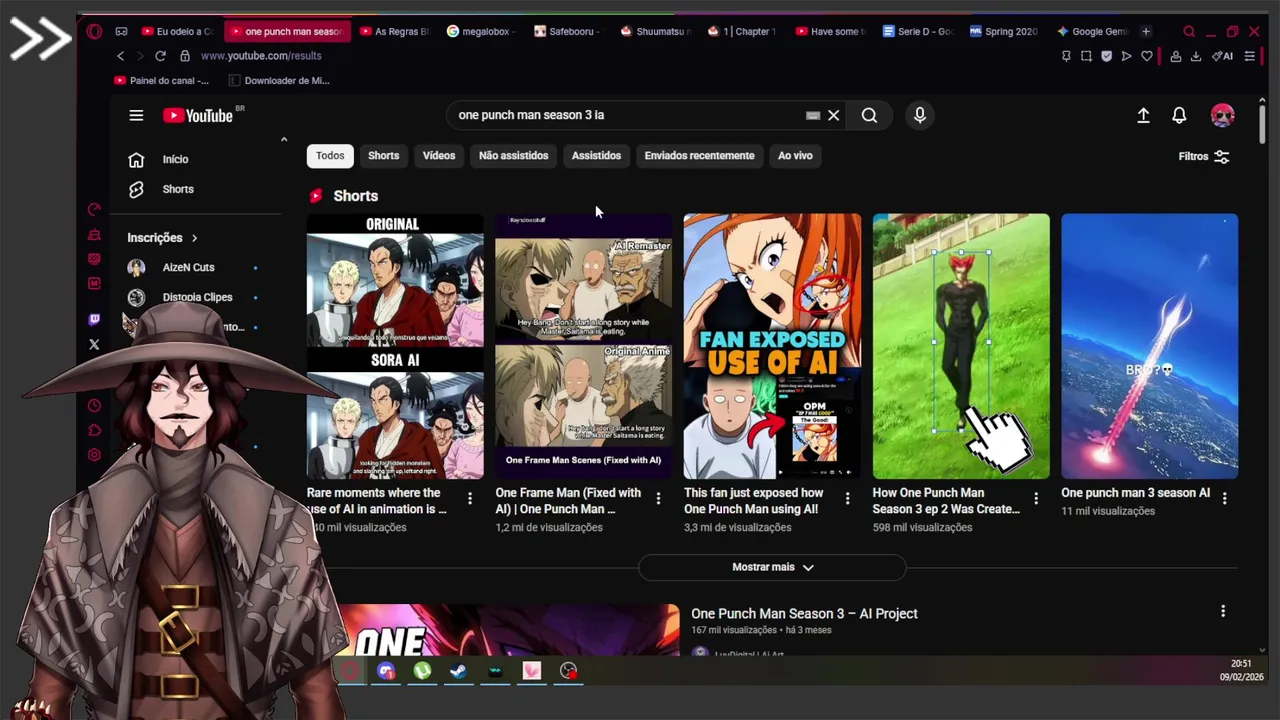Screen dimensions: 1280x720
Task: Open Opera sidebar settings gear
Action: [x=94, y=454]
